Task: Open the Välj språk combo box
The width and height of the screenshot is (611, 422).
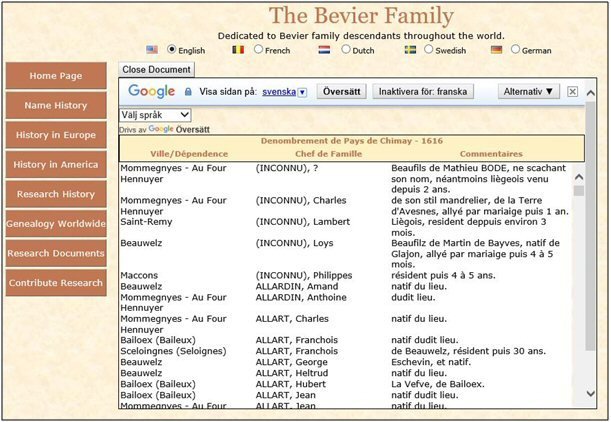Action: (155, 115)
